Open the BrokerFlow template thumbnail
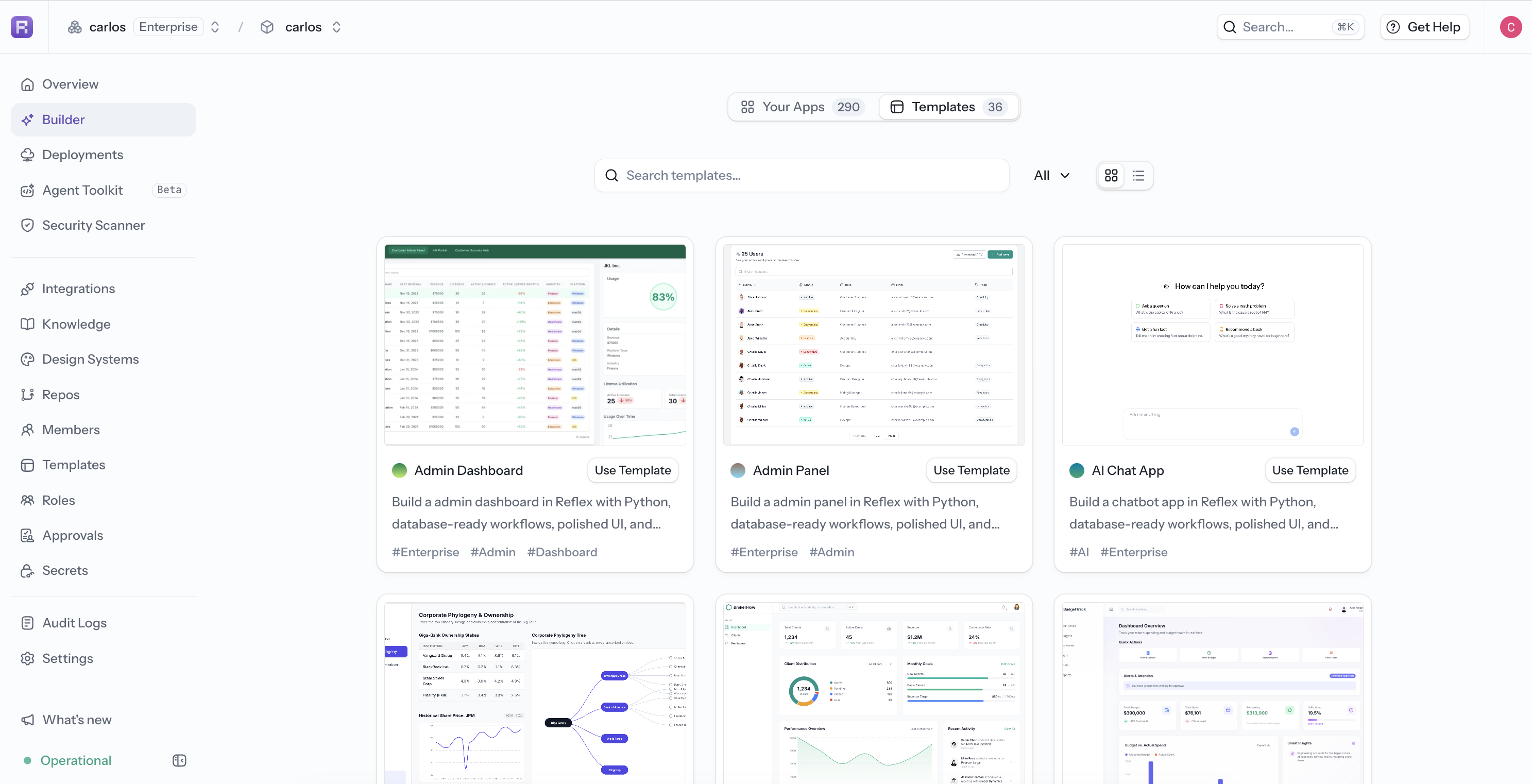This screenshot has width=1532, height=784. [874, 692]
